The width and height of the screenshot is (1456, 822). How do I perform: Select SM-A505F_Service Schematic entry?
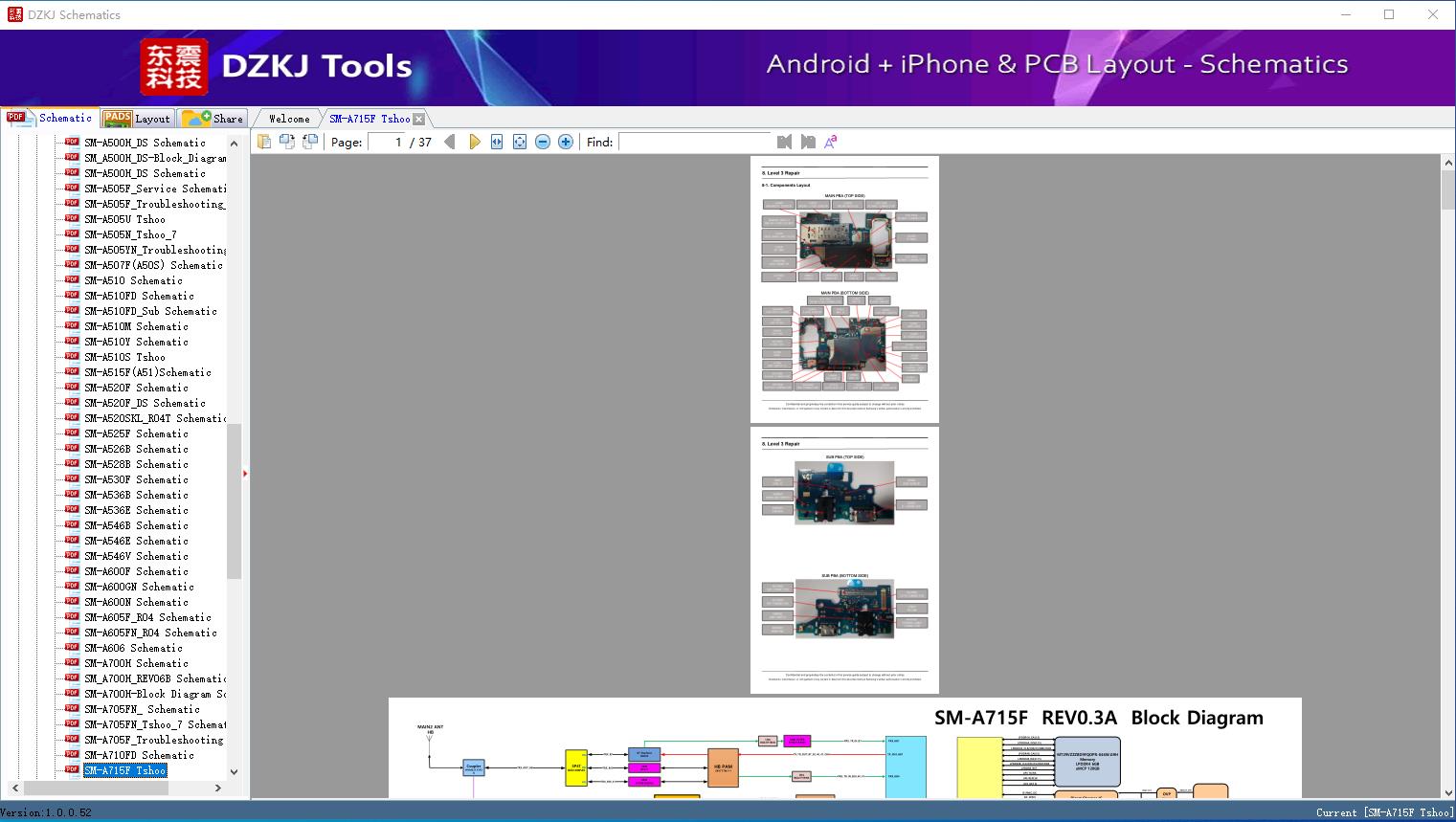click(155, 189)
